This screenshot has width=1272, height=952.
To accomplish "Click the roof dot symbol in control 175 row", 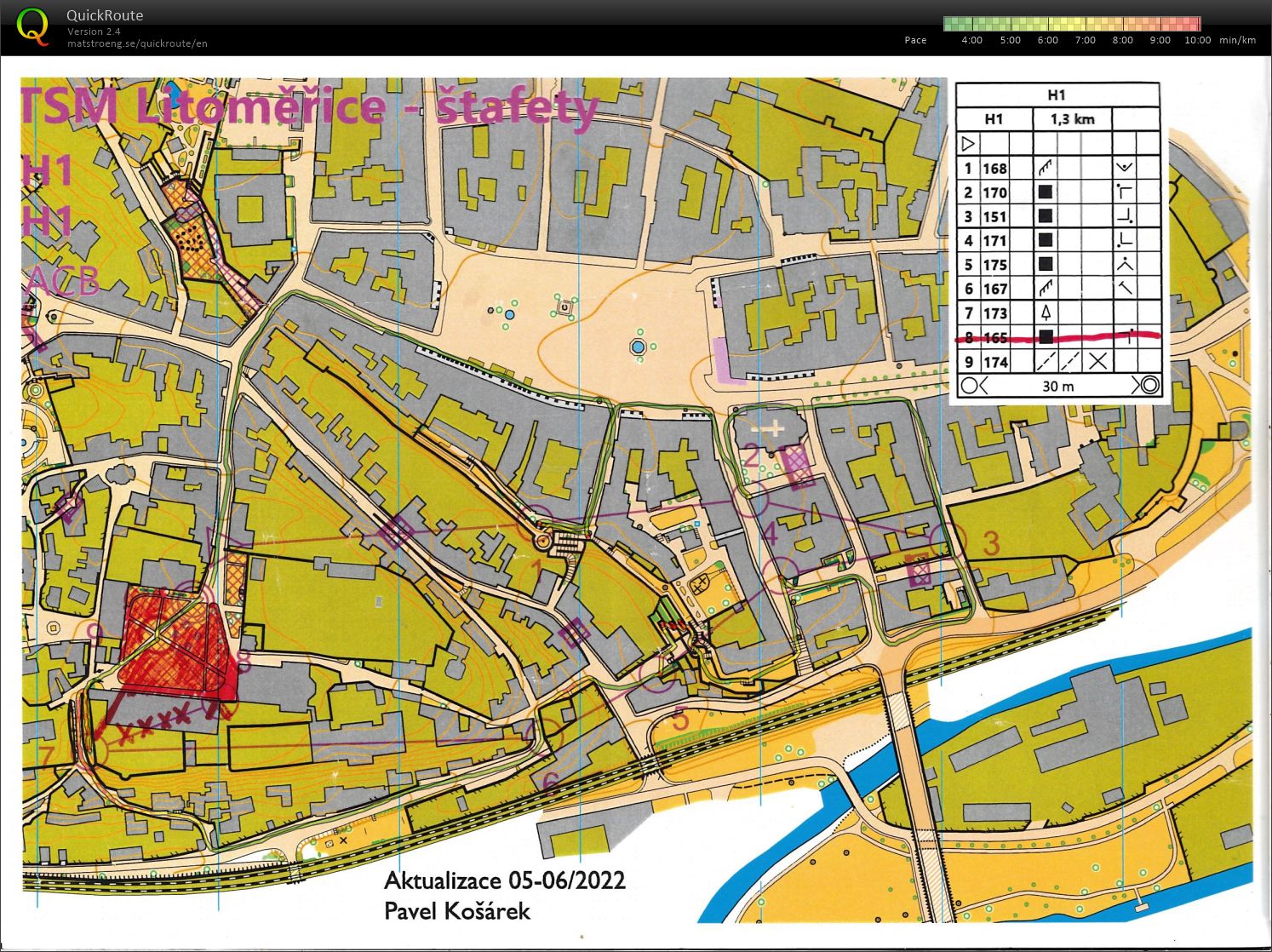I will pyautogui.click(x=1126, y=265).
